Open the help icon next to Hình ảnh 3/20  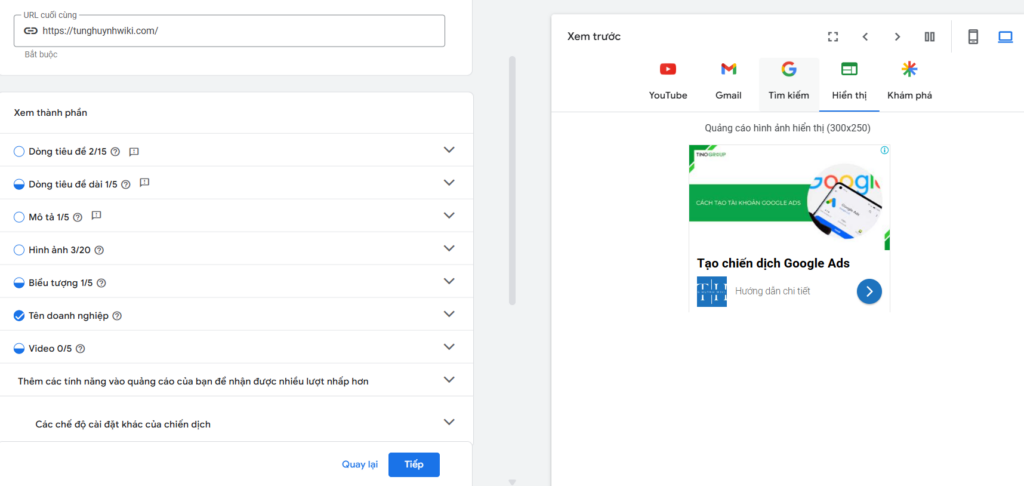(x=99, y=250)
